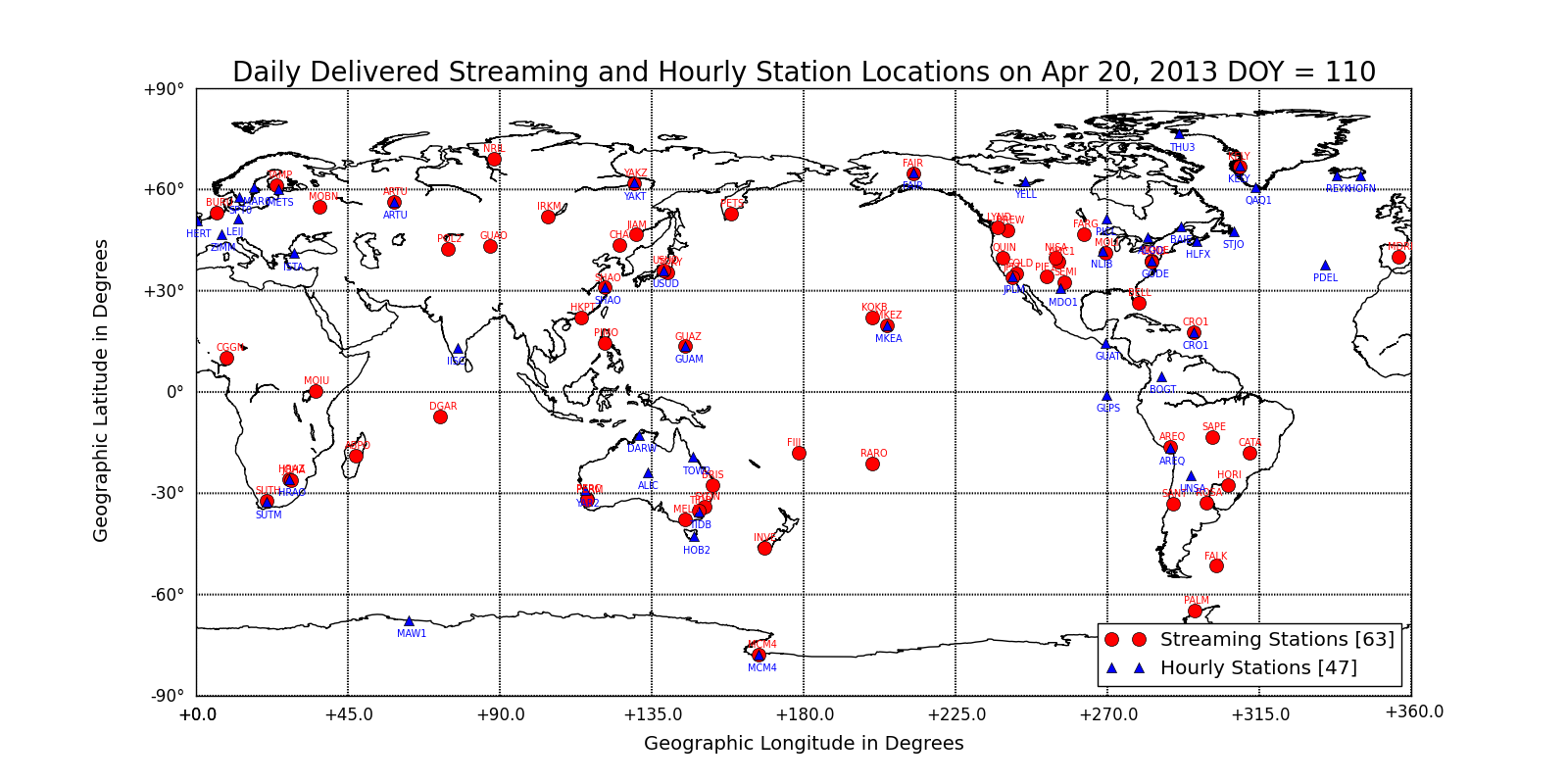Select the THU3 blue triangle marker
Image resolution: width=1568 pixels, height=784 pixels.
tap(1179, 134)
